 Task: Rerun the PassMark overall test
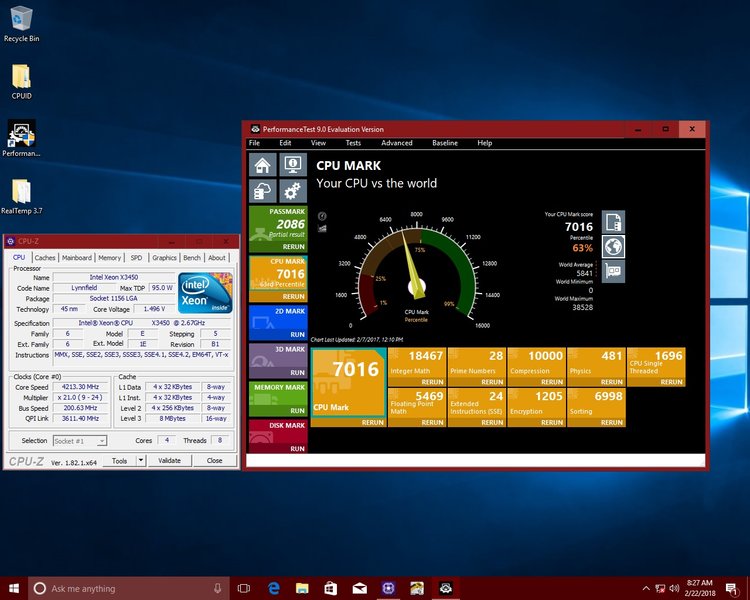point(293,247)
